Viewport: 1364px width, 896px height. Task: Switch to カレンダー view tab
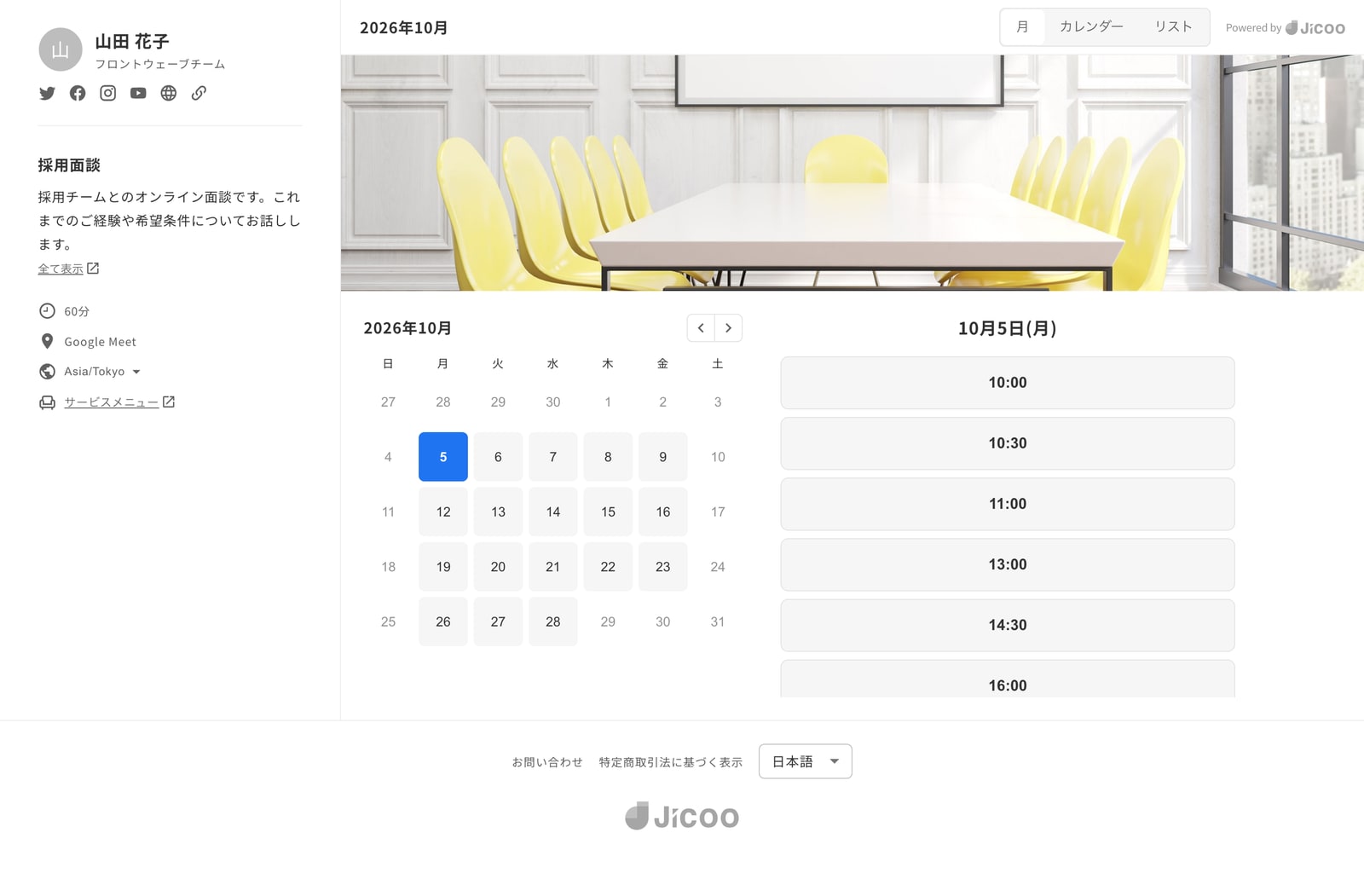tap(1091, 27)
